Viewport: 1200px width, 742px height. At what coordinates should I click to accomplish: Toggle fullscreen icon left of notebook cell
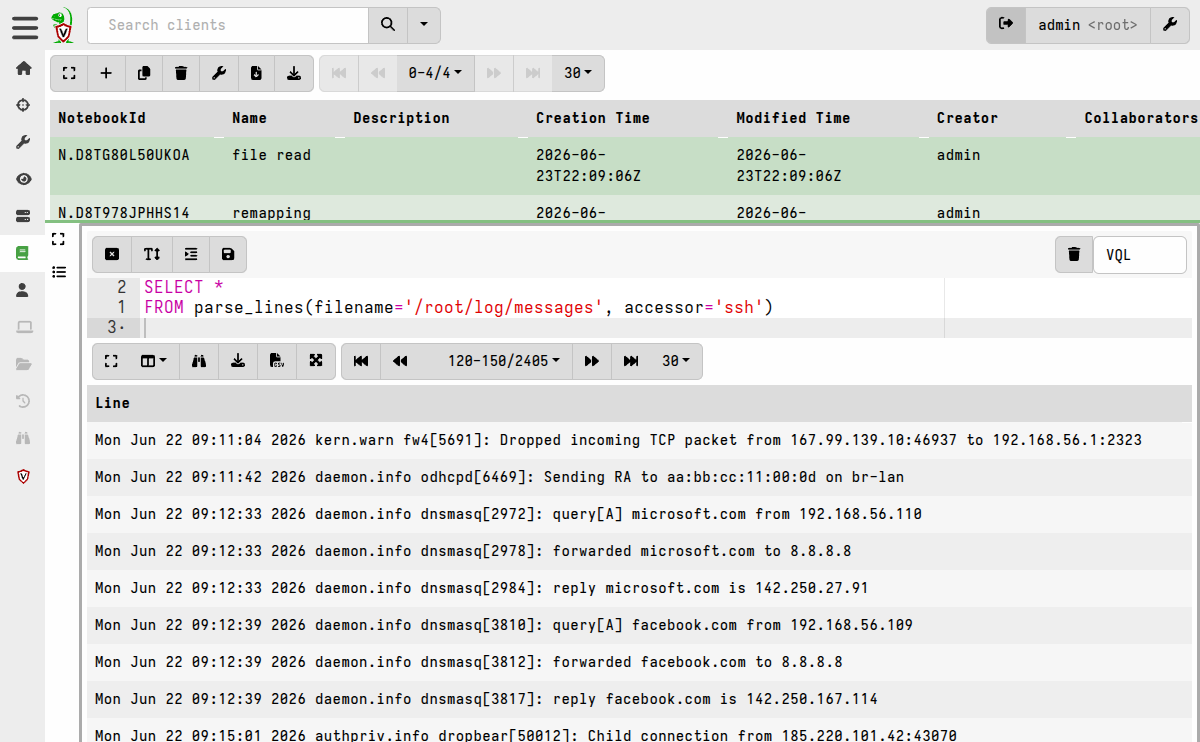tap(59, 239)
